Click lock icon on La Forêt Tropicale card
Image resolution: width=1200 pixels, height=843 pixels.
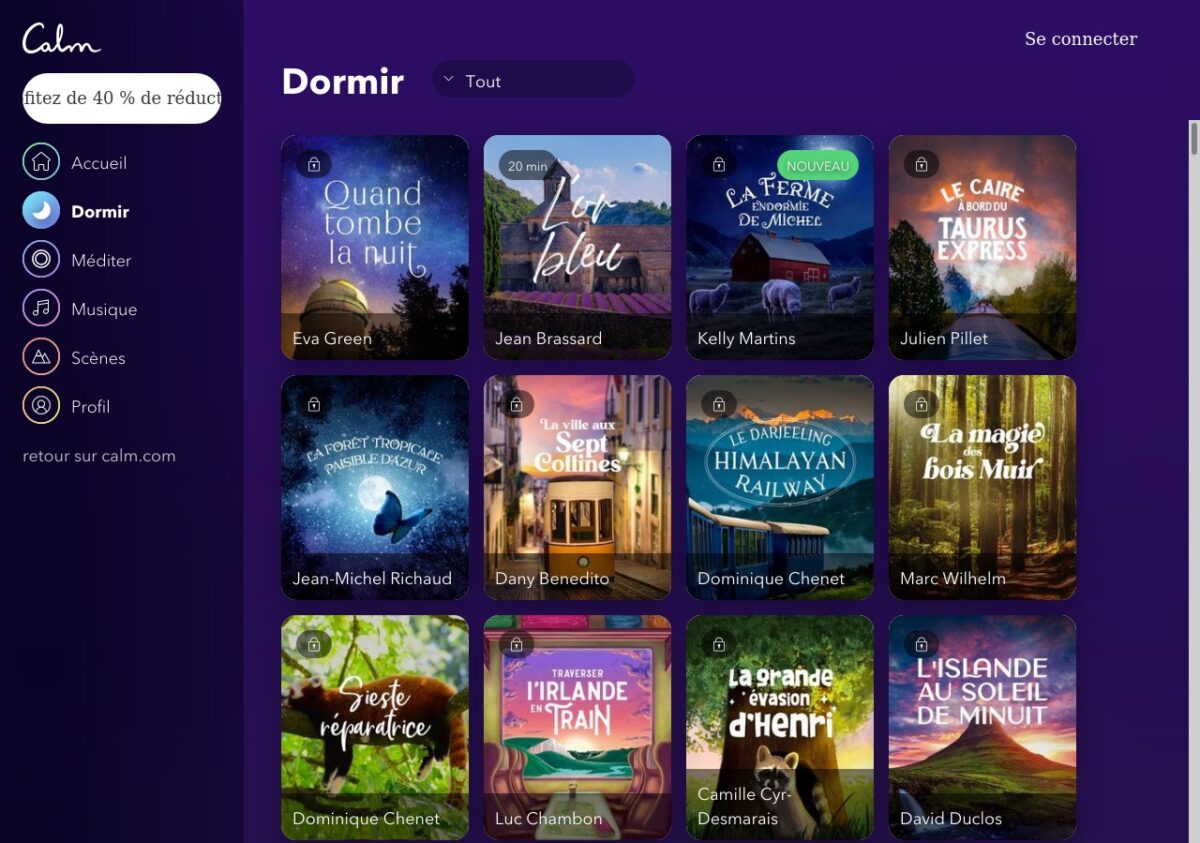click(x=313, y=404)
